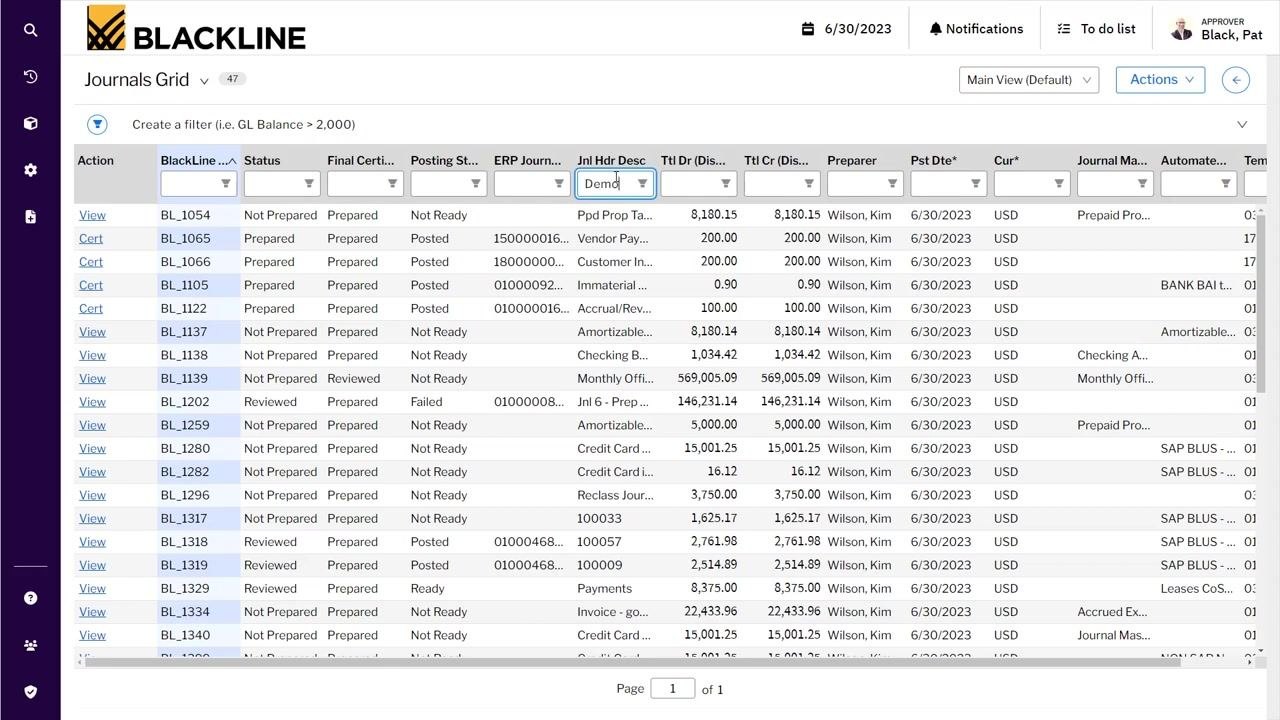Open the Posting Status filter funnel
The width and height of the screenshot is (1280, 720).
pos(475,184)
